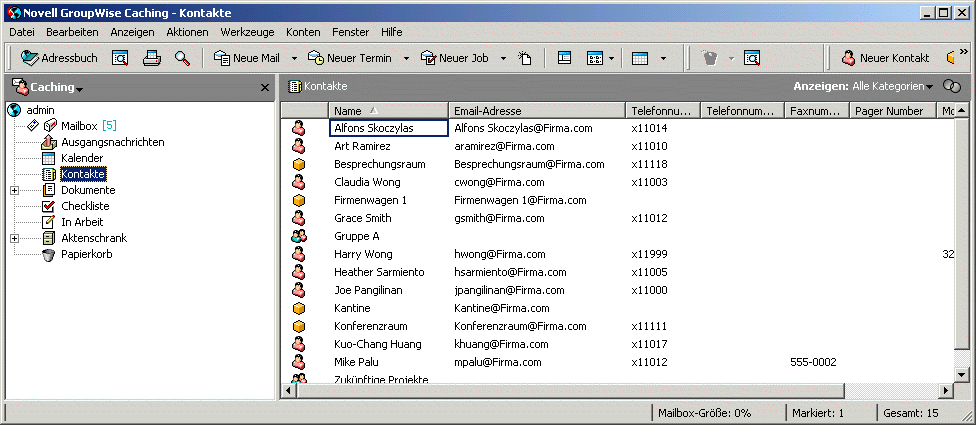Screen dimensions: 976x425
Task: Open the Kalender folder
Action: [x=82, y=158]
